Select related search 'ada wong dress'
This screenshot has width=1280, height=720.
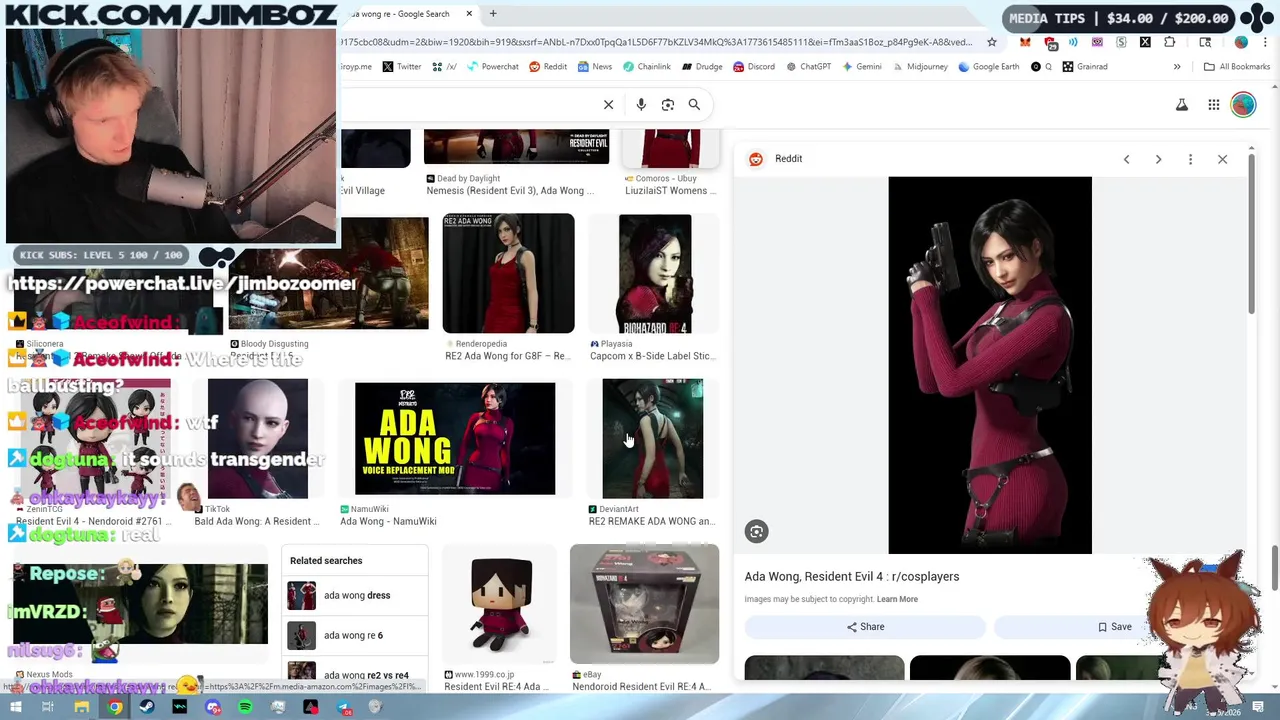point(355,595)
